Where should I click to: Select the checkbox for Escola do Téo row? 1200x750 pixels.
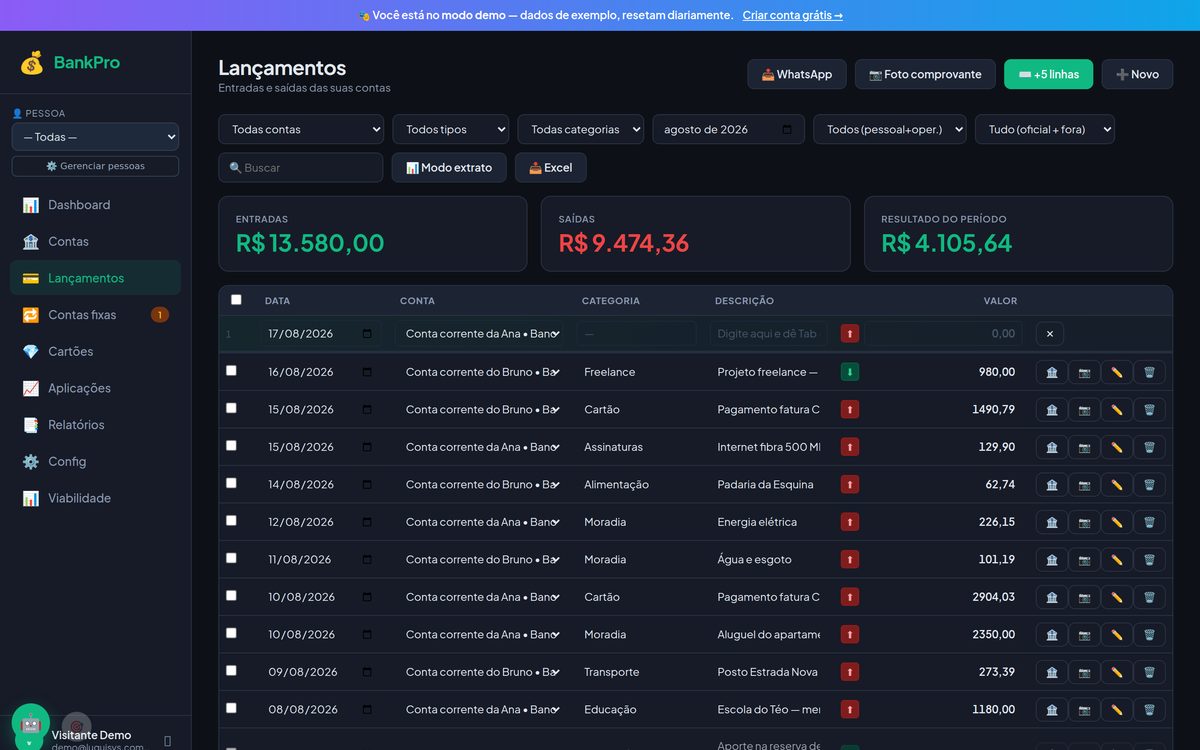click(x=231, y=708)
